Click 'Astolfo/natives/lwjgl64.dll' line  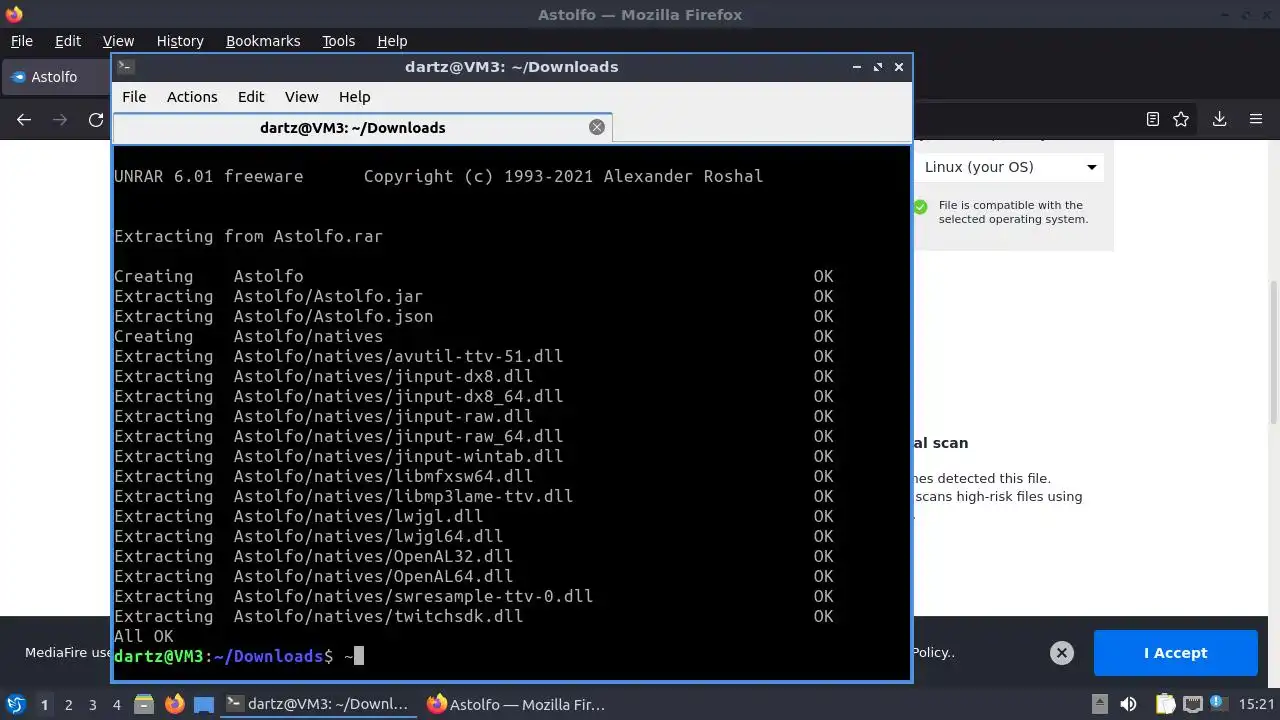click(x=368, y=536)
